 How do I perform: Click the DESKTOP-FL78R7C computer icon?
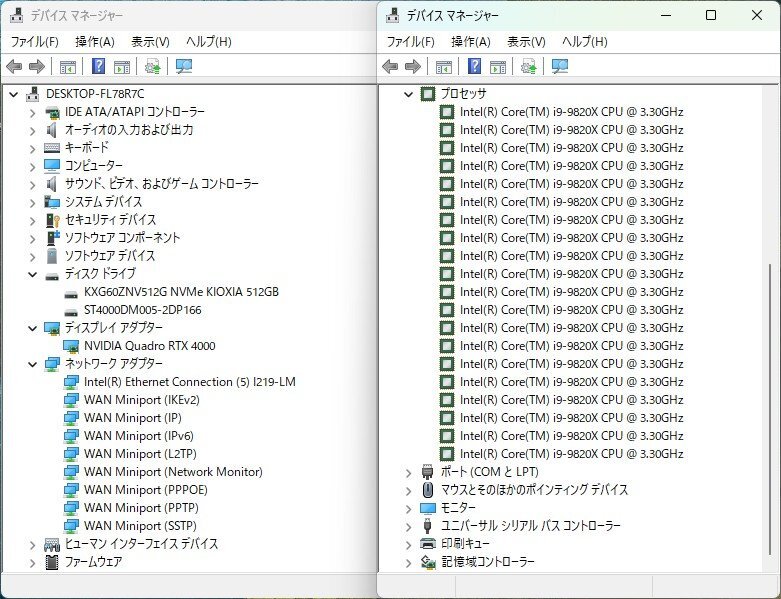33,94
